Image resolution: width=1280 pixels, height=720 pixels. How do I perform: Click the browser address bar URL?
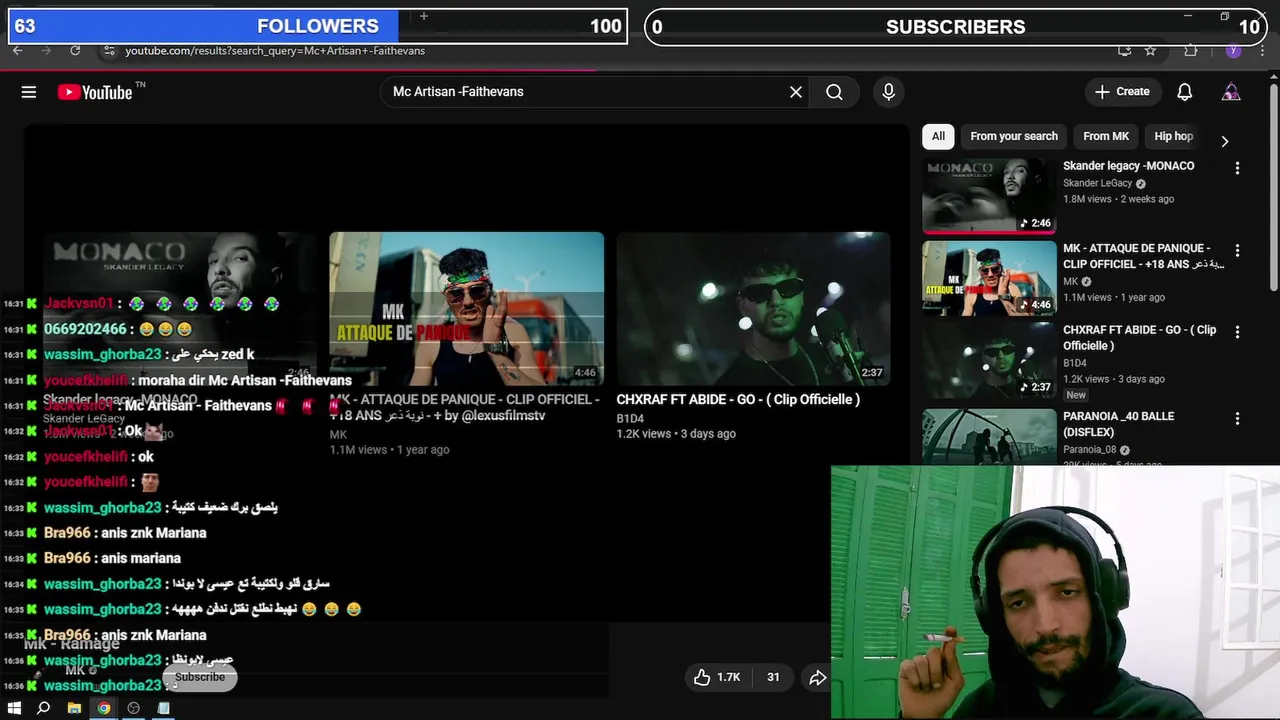[275, 51]
